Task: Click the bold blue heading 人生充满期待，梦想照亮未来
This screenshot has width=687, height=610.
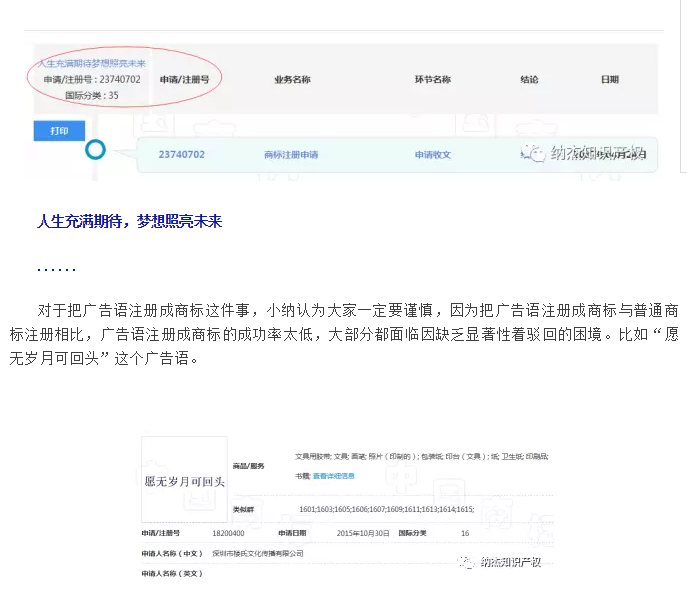Action: [x=130, y=221]
